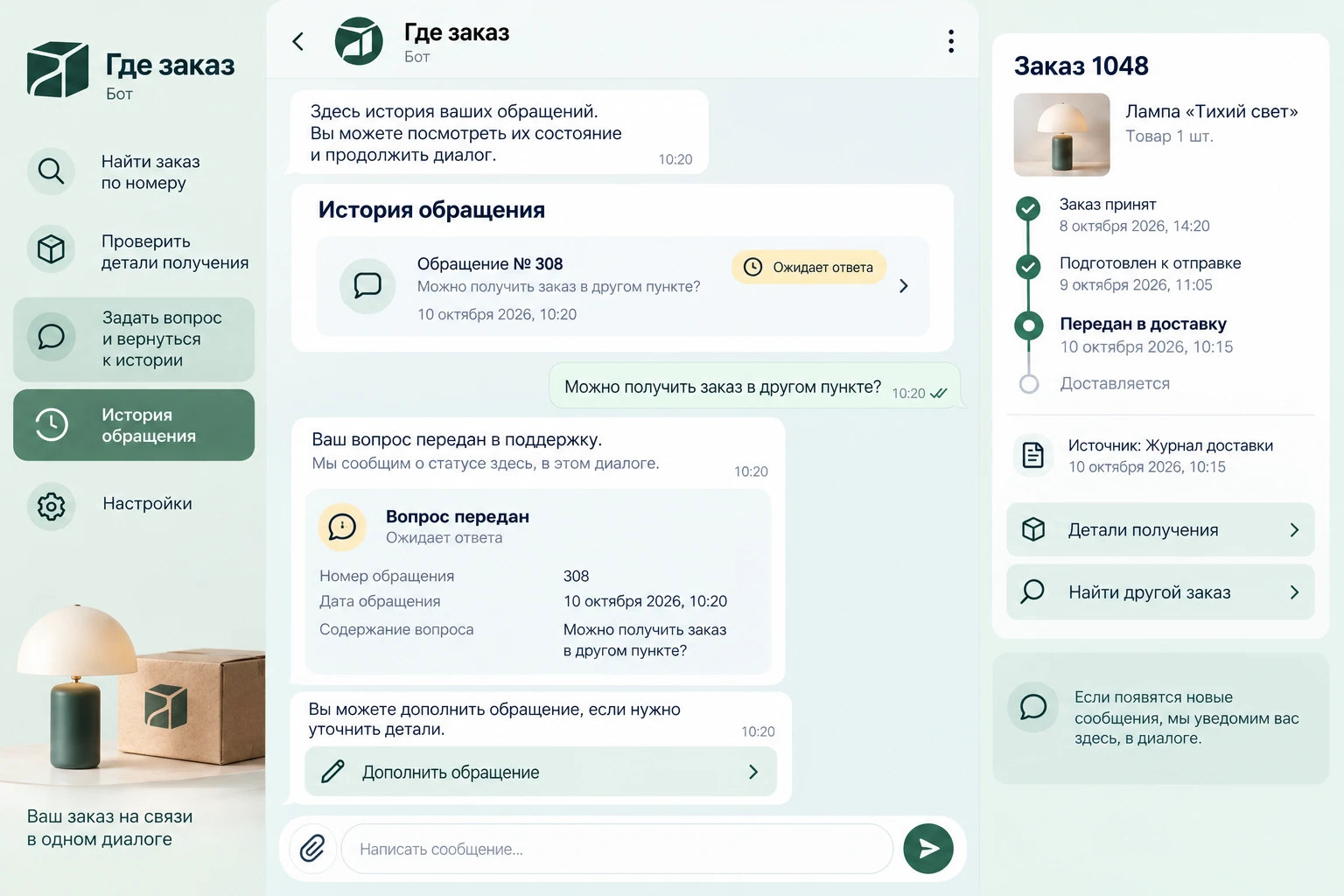Image resolution: width=1344 pixels, height=896 pixels.
Task: Select Задать вопрос и вернуться к истории
Action: [x=134, y=339]
